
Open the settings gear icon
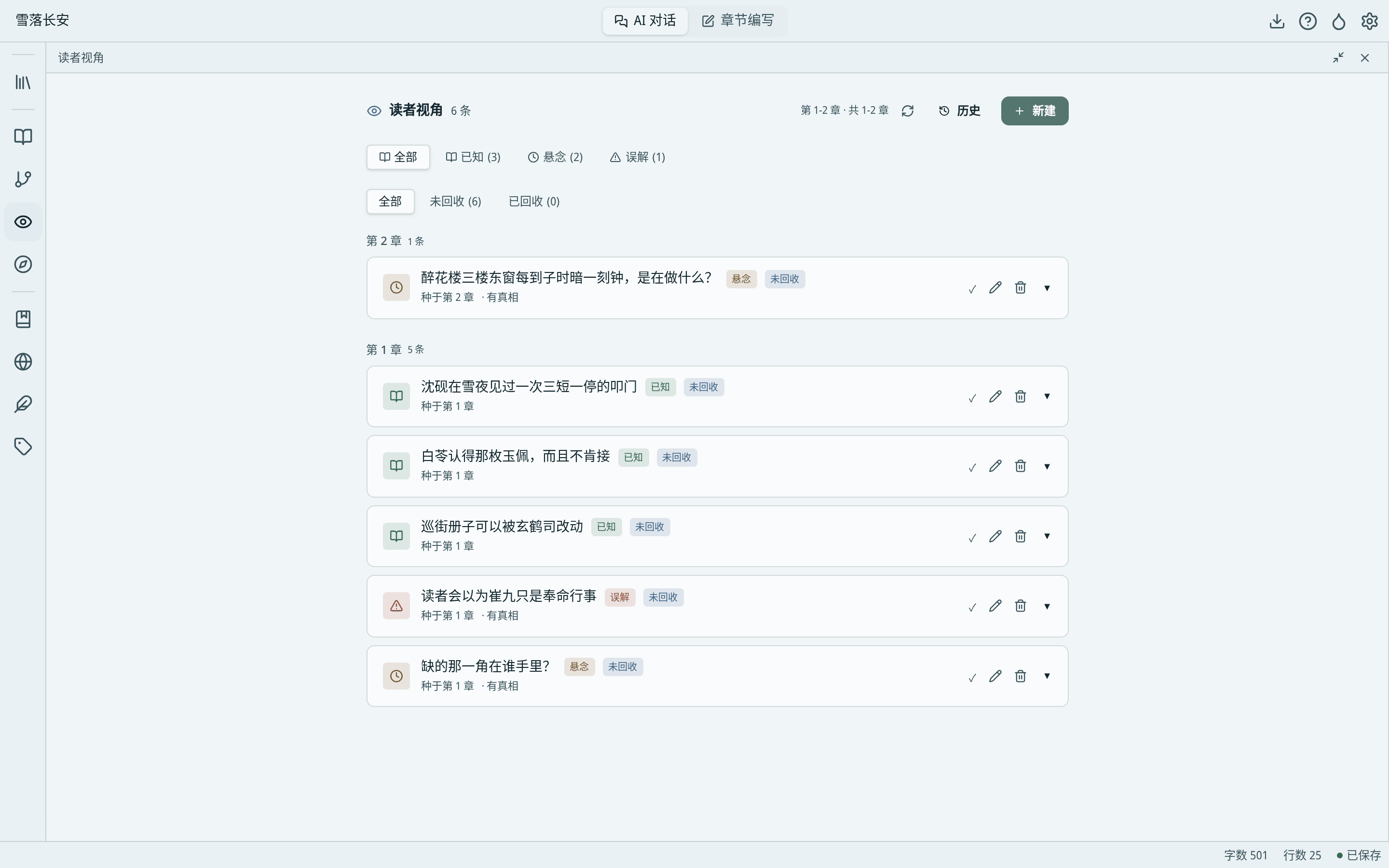pos(1370,21)
